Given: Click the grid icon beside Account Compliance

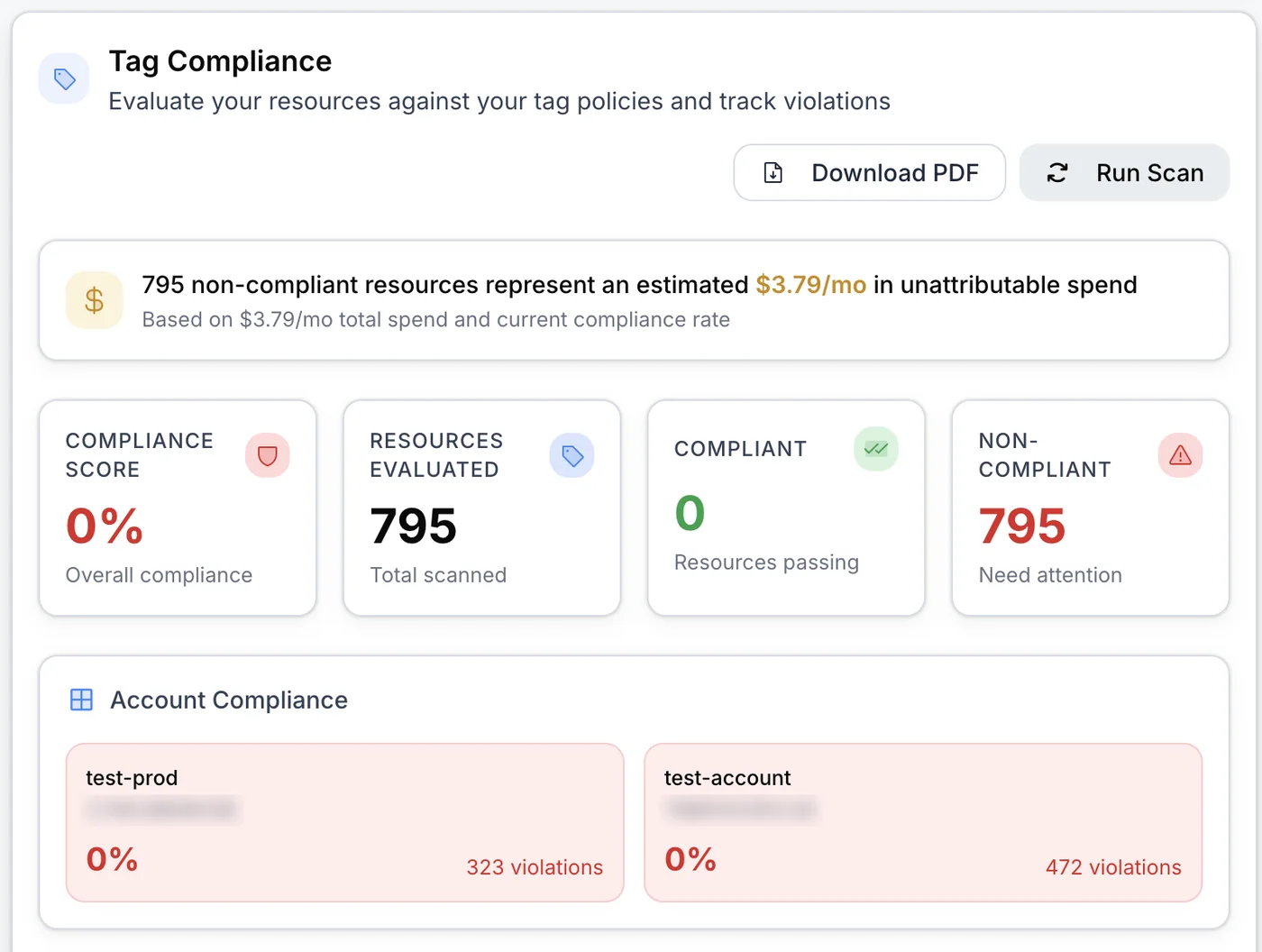Looking at the screenshot, I should pos(81,700).
